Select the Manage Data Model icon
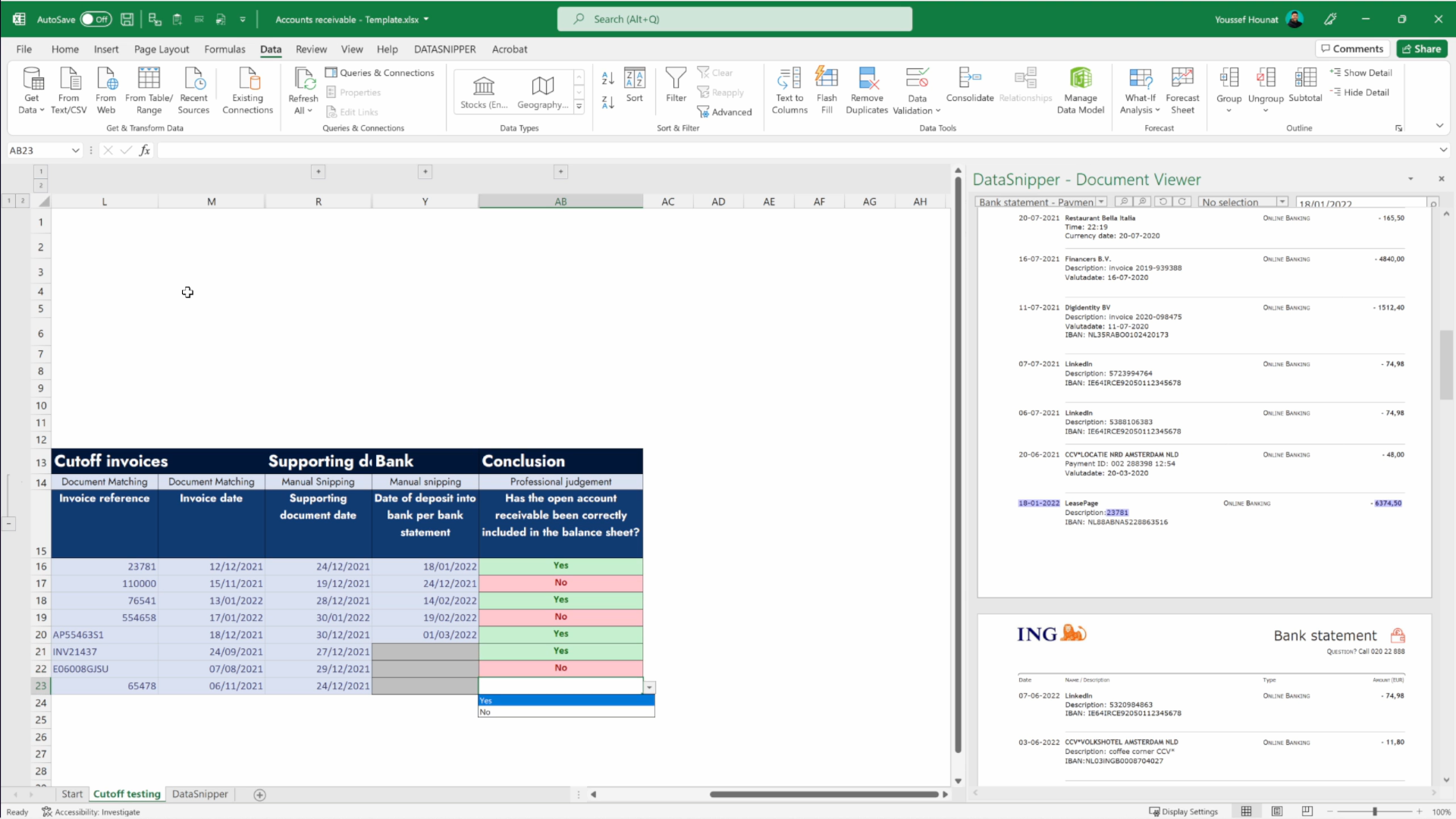 coord(1080,89)
